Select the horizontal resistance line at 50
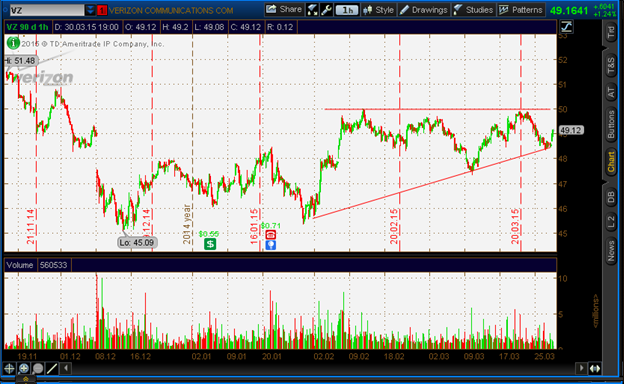624x386 pixels. point(437,109)
